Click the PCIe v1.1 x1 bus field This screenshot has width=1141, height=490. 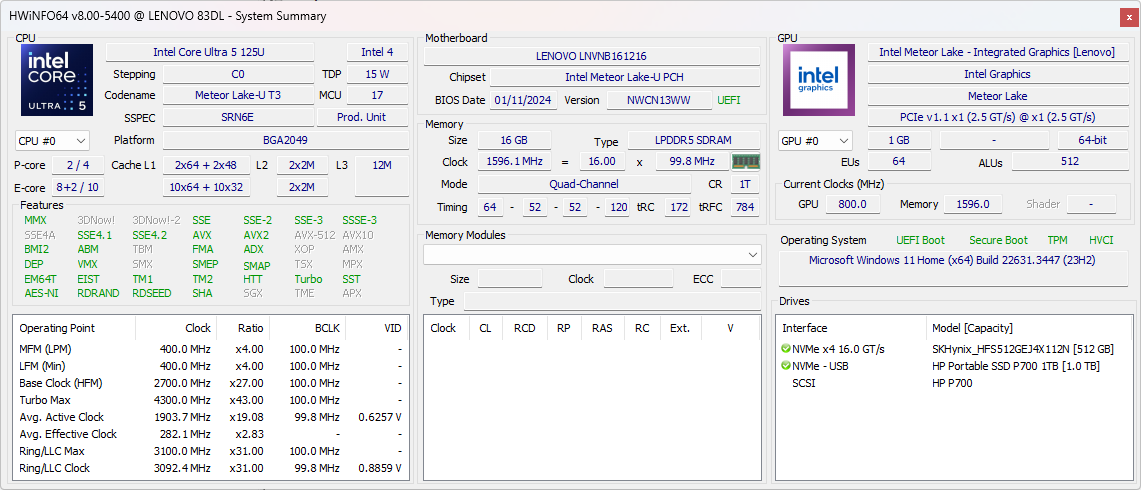click(x=997, y=117)
